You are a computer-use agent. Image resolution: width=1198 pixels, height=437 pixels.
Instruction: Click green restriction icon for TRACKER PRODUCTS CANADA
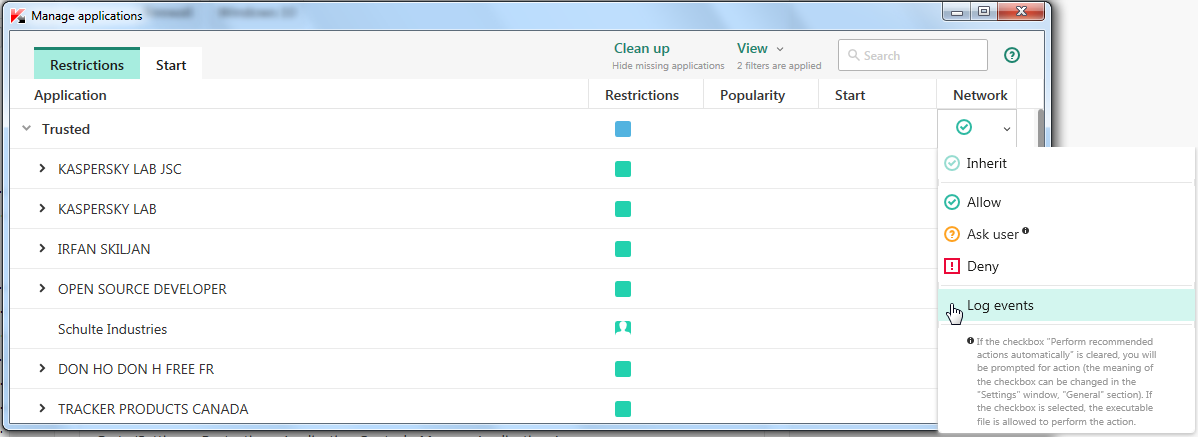[x=623, y=408]
